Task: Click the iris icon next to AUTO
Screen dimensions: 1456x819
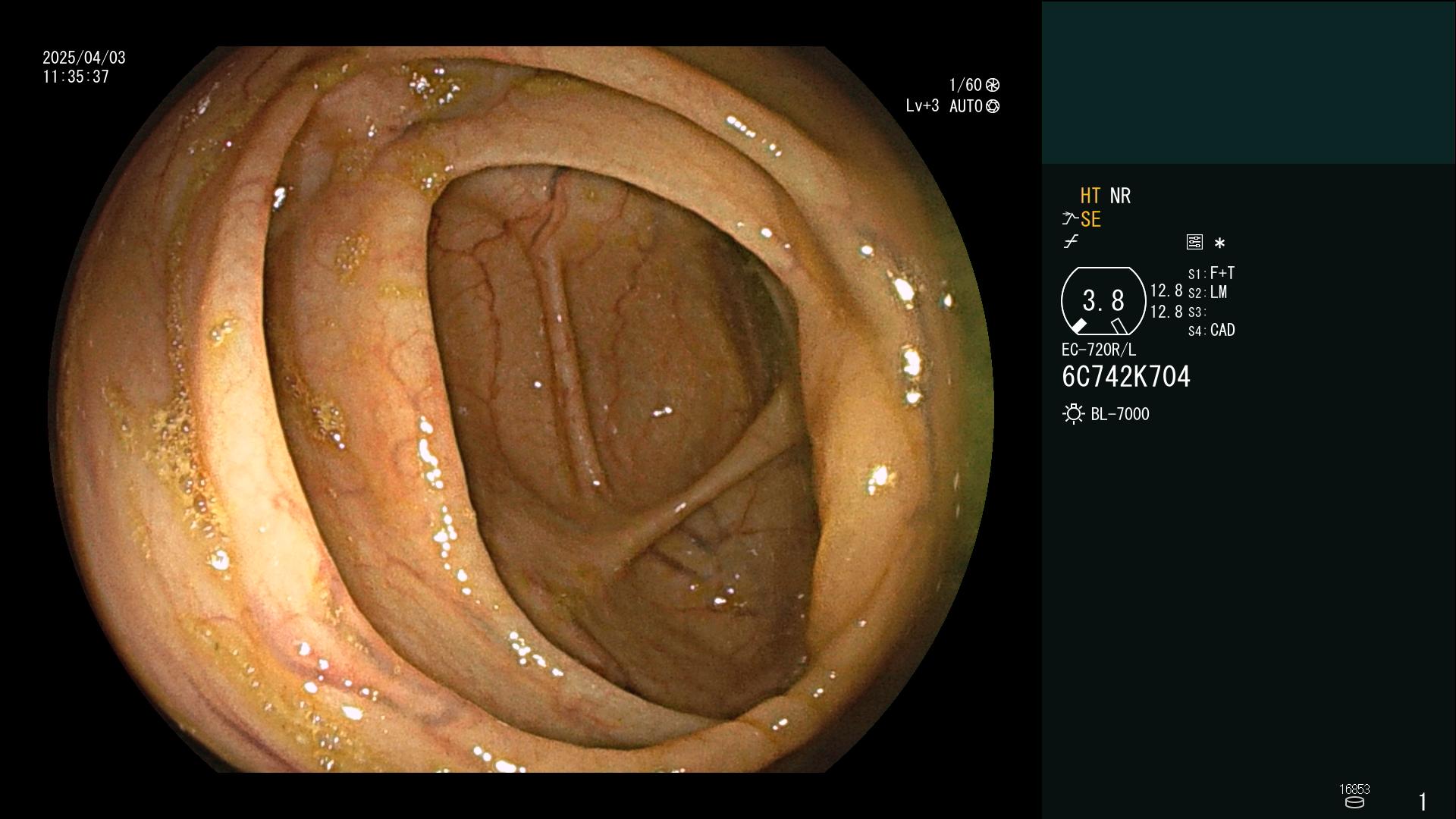Action: point(993,106)
